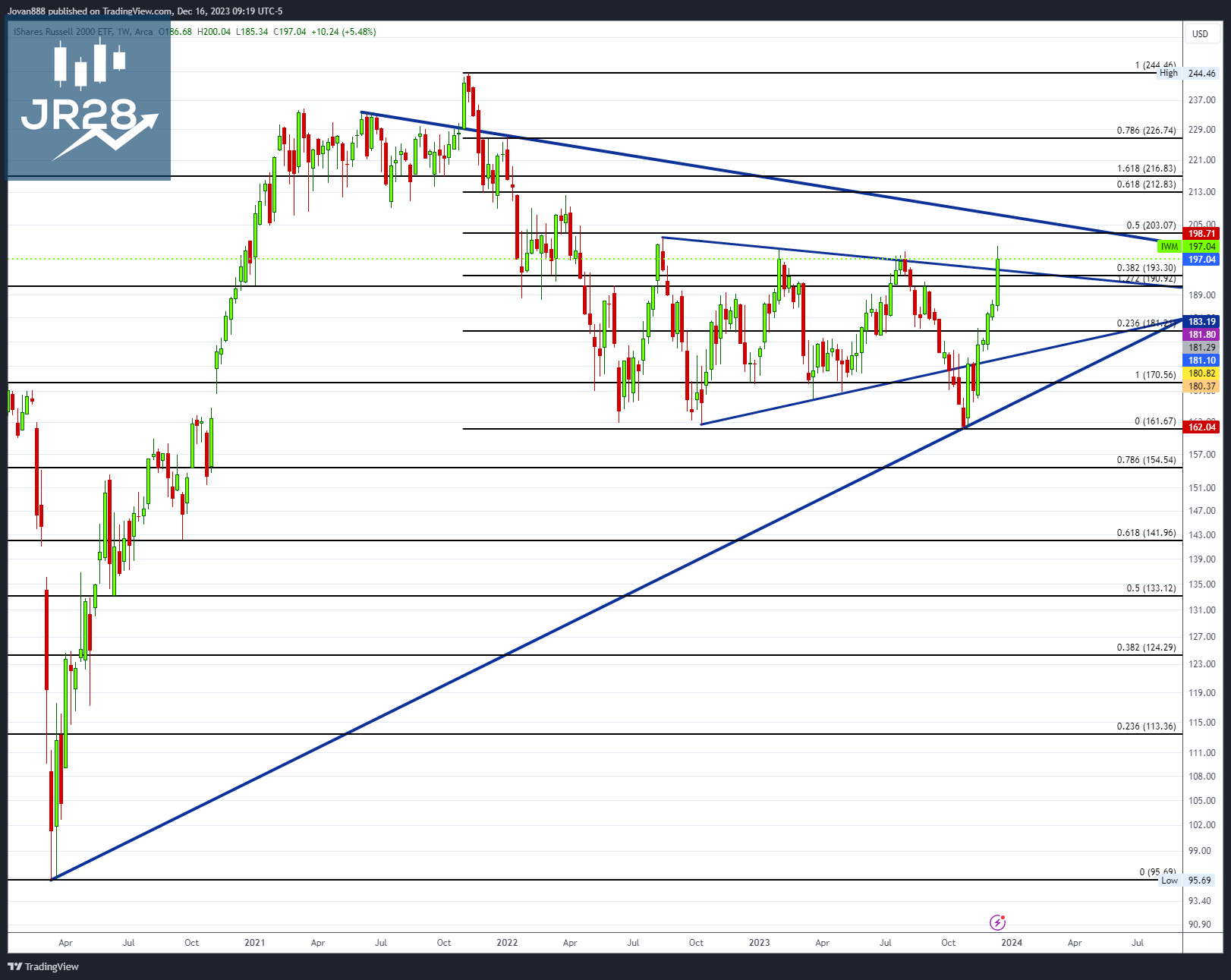Click the 237.00 price axis value
This screenshot has height=980, width=1231.
1202,100
